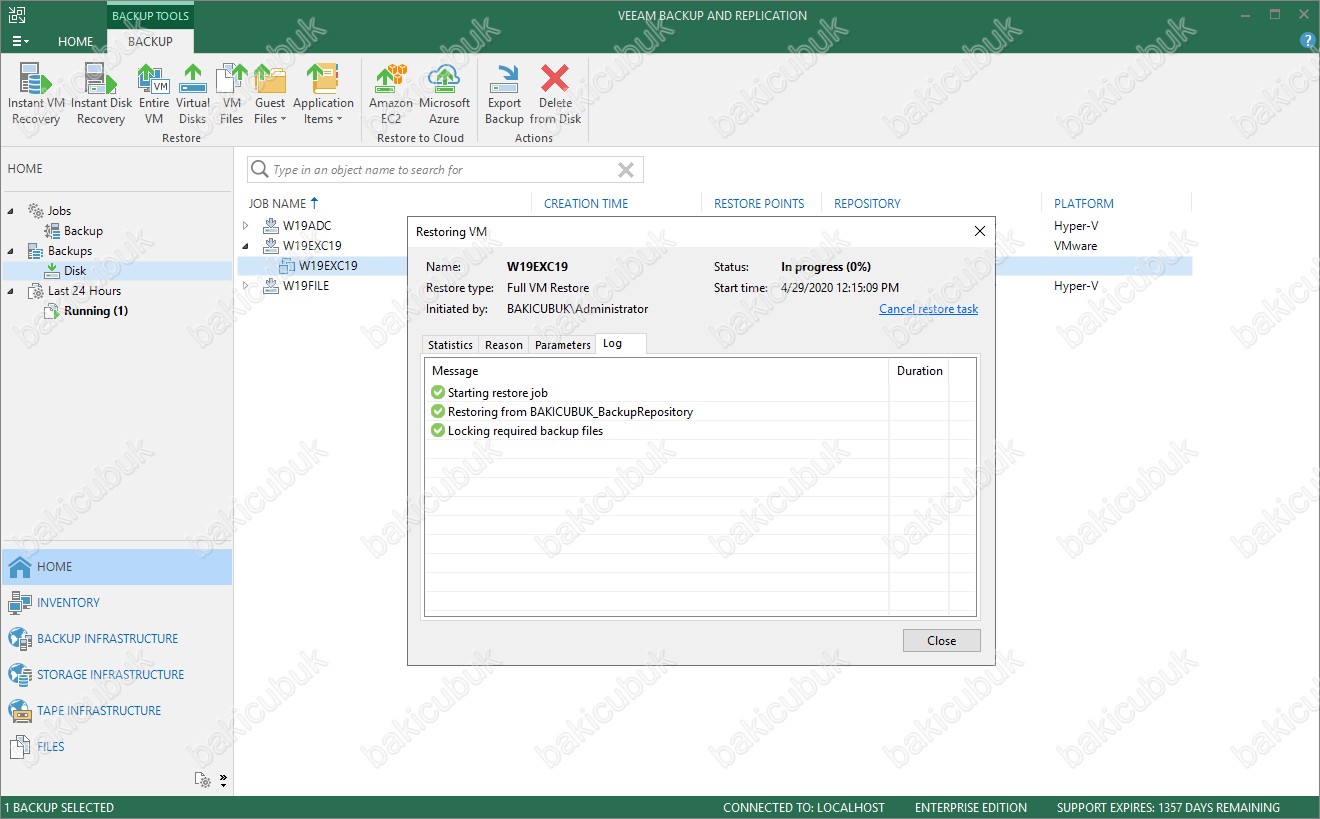Click the Cancel restore task link
The height and width of the screenshot is (819, 1320).
tap(928, 309)
